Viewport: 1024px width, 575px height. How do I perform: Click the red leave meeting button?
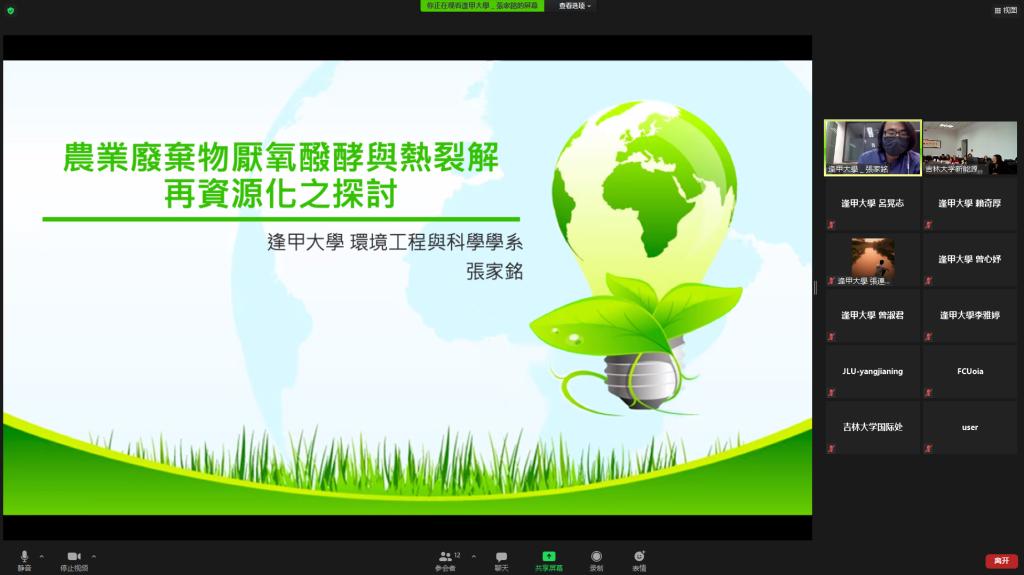coord(1001,561)
